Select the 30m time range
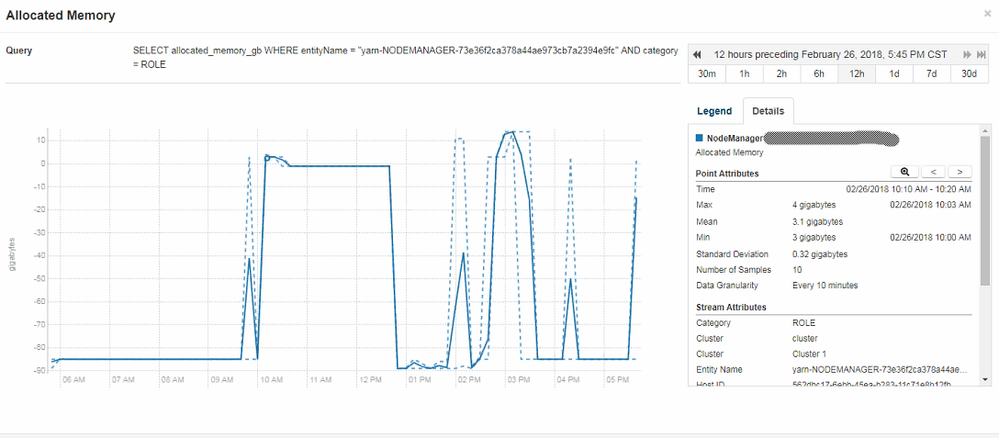 pyautogui.click(x=707, y=74)
